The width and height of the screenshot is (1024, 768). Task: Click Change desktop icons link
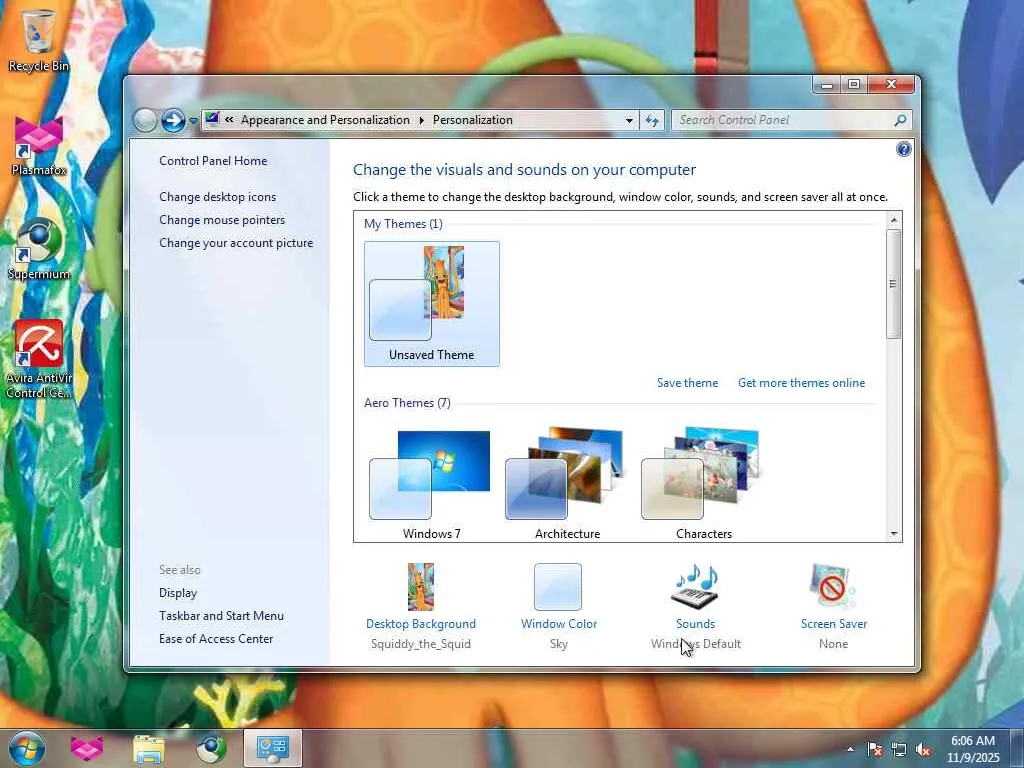(217, 197)
